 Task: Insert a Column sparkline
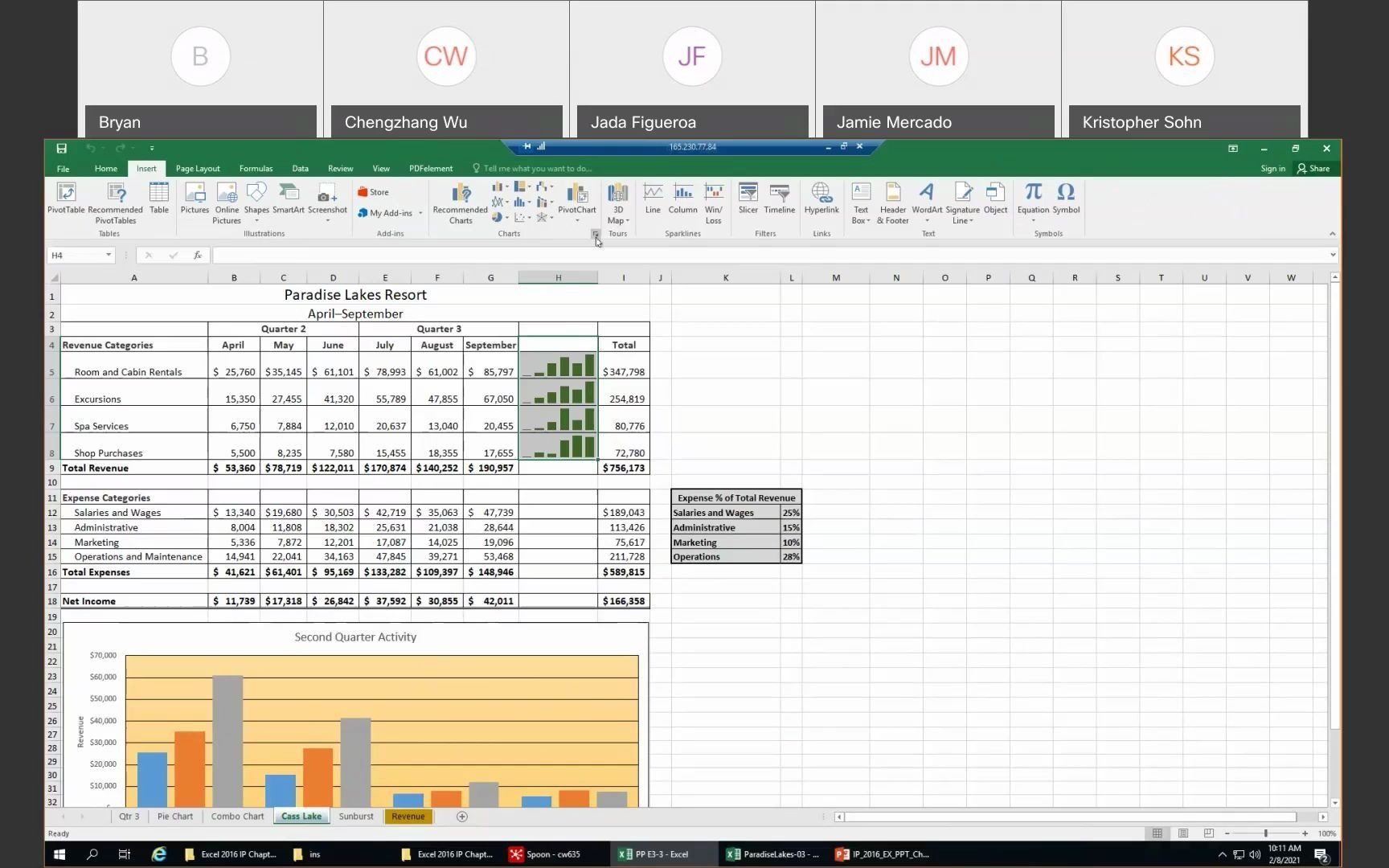(x=683, y=199)
